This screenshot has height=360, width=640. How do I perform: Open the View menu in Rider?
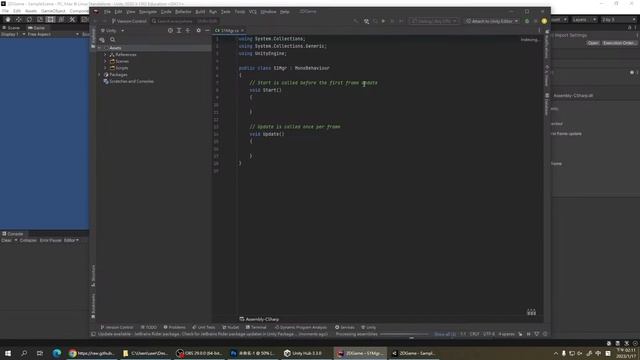[x=131, y=12]
